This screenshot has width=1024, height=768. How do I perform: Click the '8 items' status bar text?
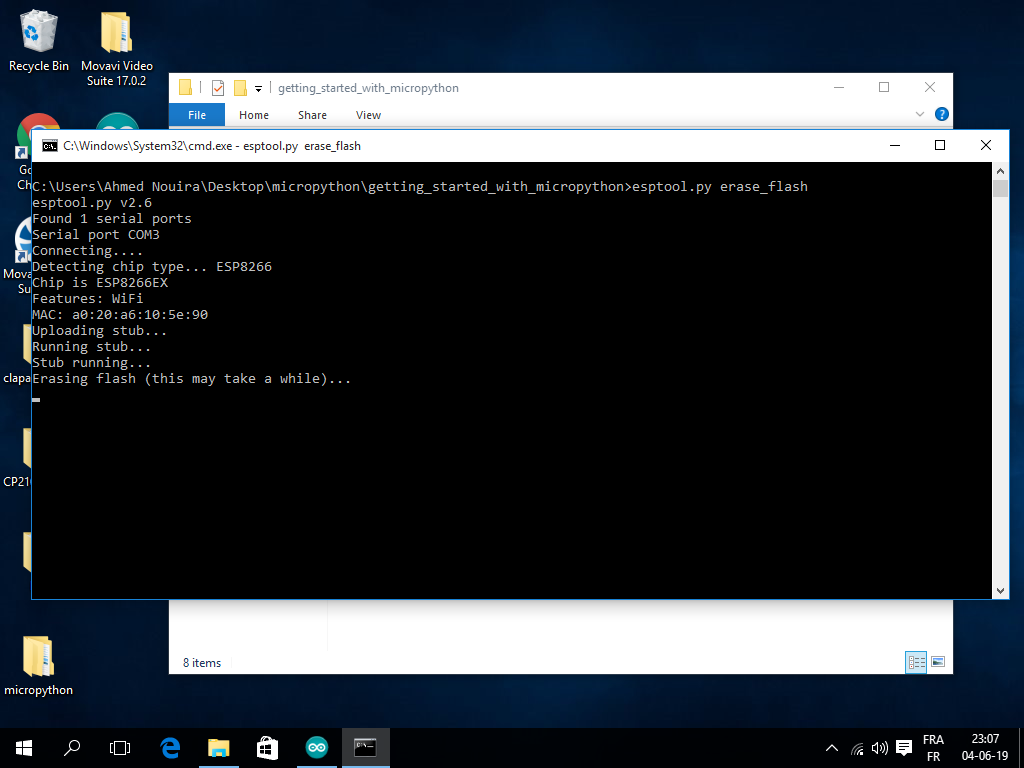point(202,663)
